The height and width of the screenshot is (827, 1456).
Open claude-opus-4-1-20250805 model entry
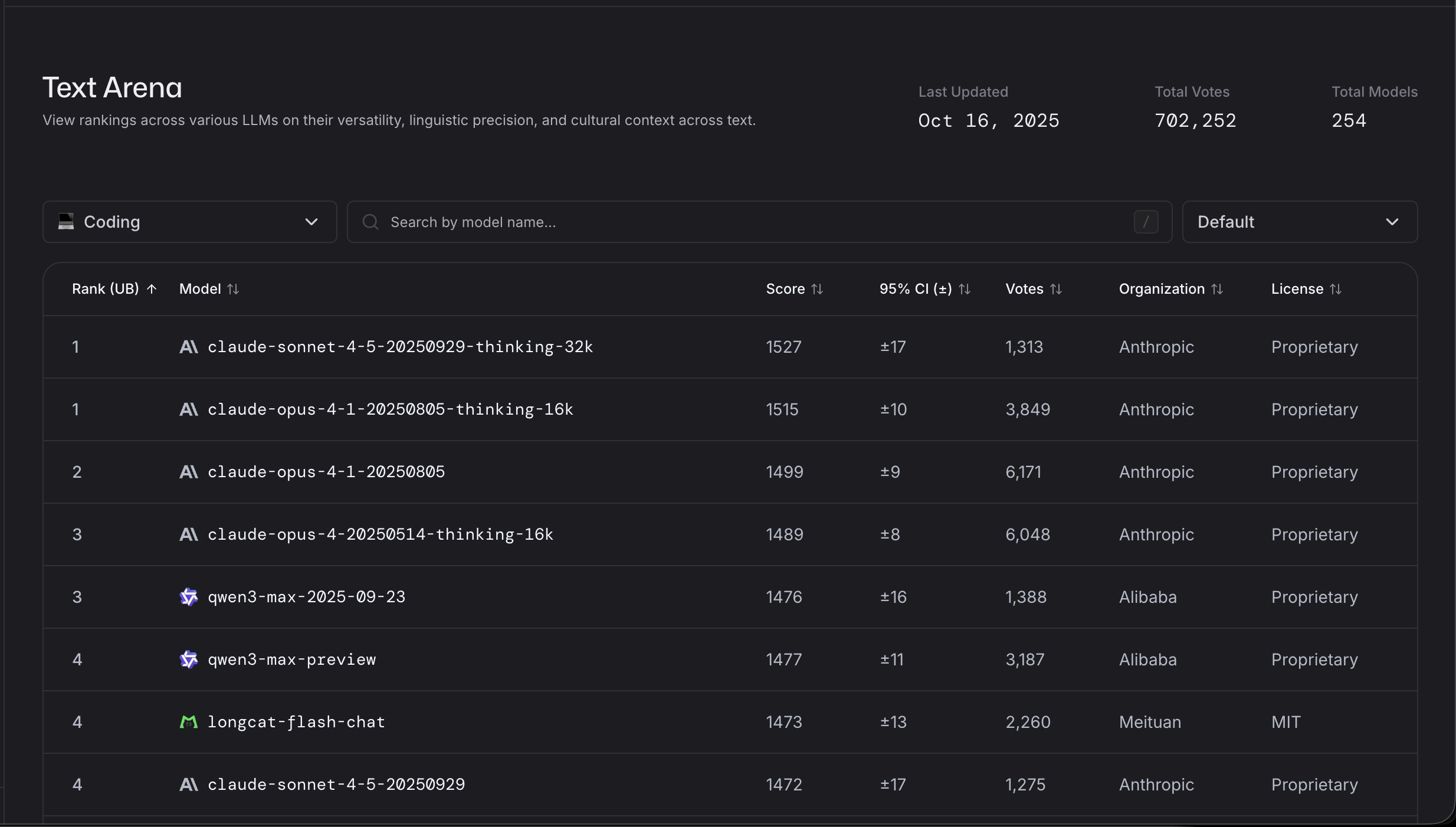(x=326, y=472)
